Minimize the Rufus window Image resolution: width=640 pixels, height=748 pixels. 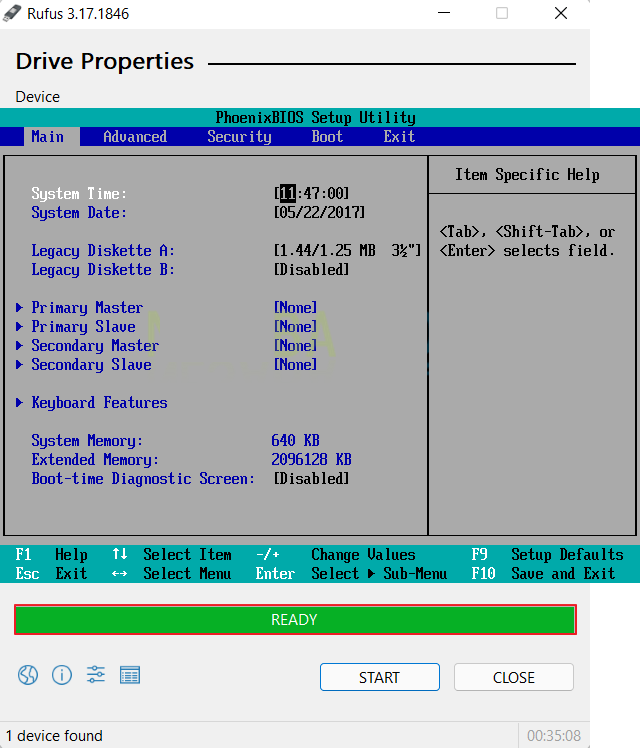tap(444, 13)
